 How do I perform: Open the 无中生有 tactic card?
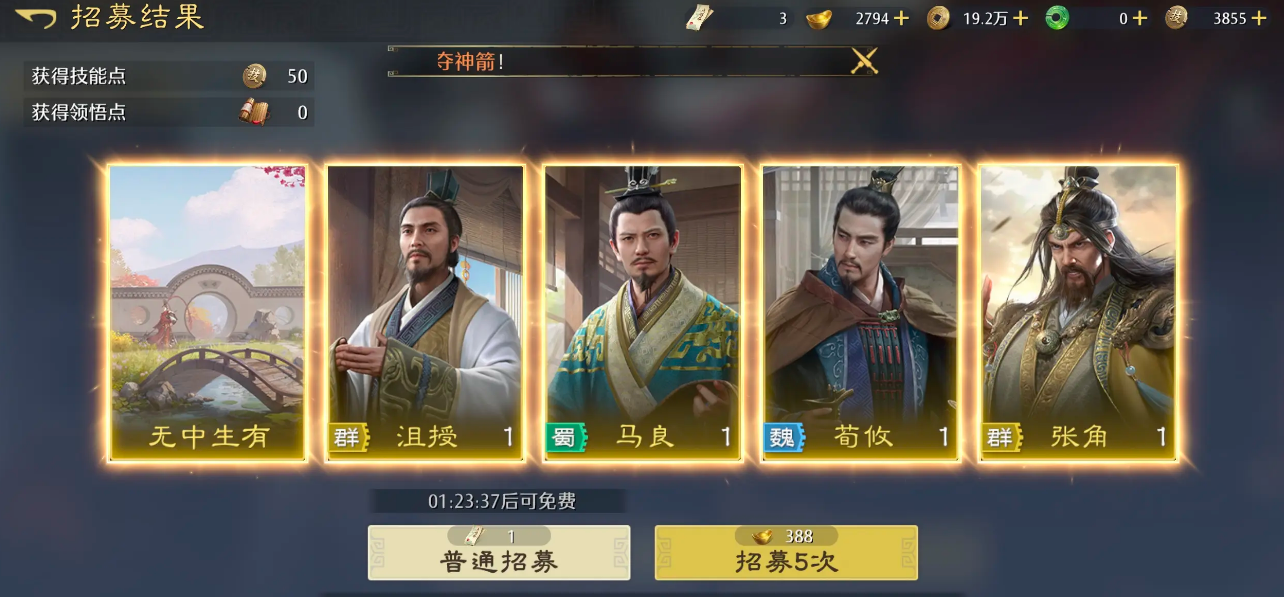[208, 312]
